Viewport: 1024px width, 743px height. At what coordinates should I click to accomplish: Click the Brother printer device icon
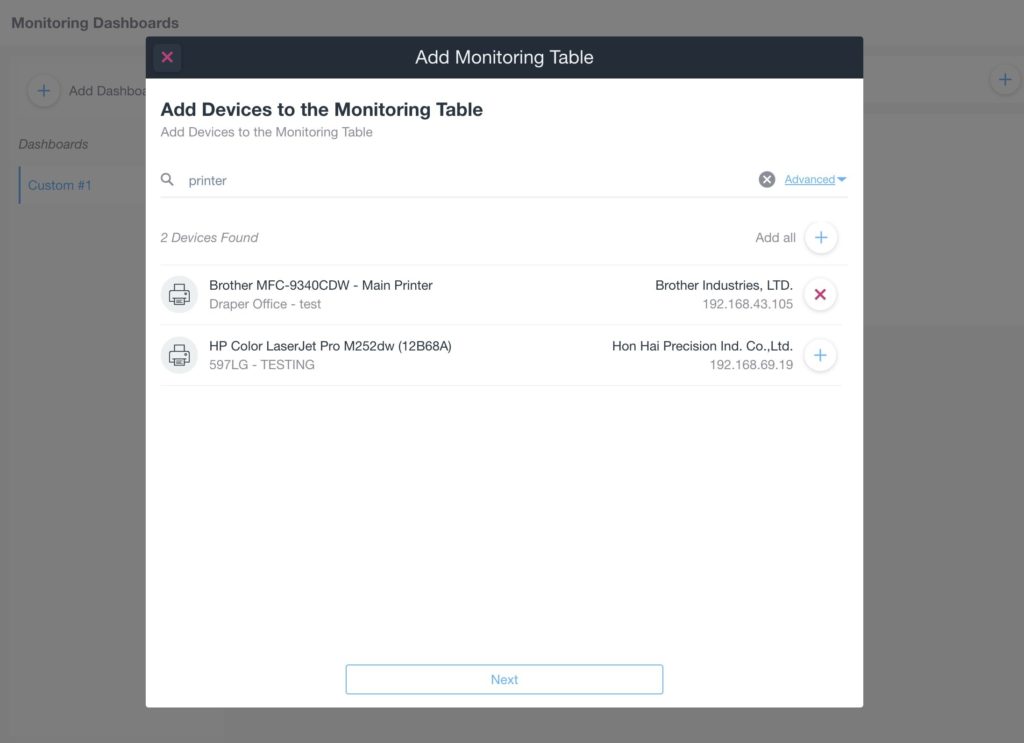click(179, 294)
